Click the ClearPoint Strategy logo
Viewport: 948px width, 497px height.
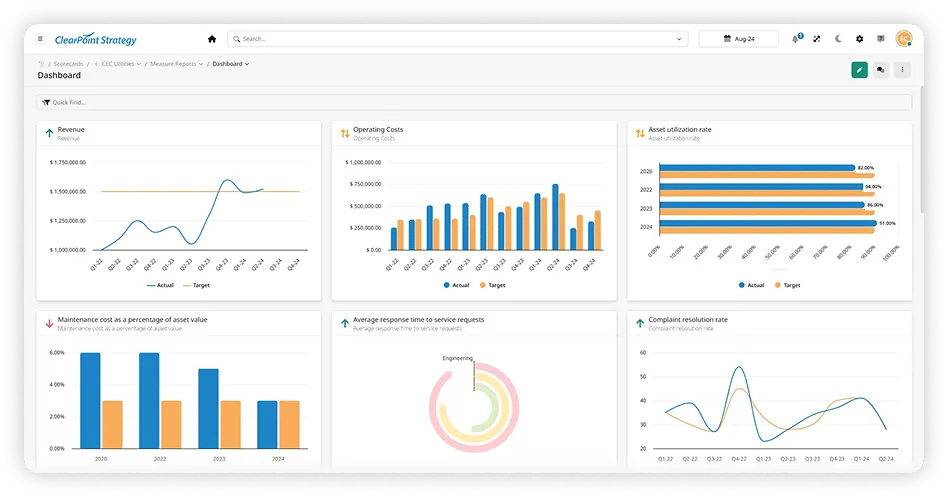pyautogui.click(x=96, y=39)
